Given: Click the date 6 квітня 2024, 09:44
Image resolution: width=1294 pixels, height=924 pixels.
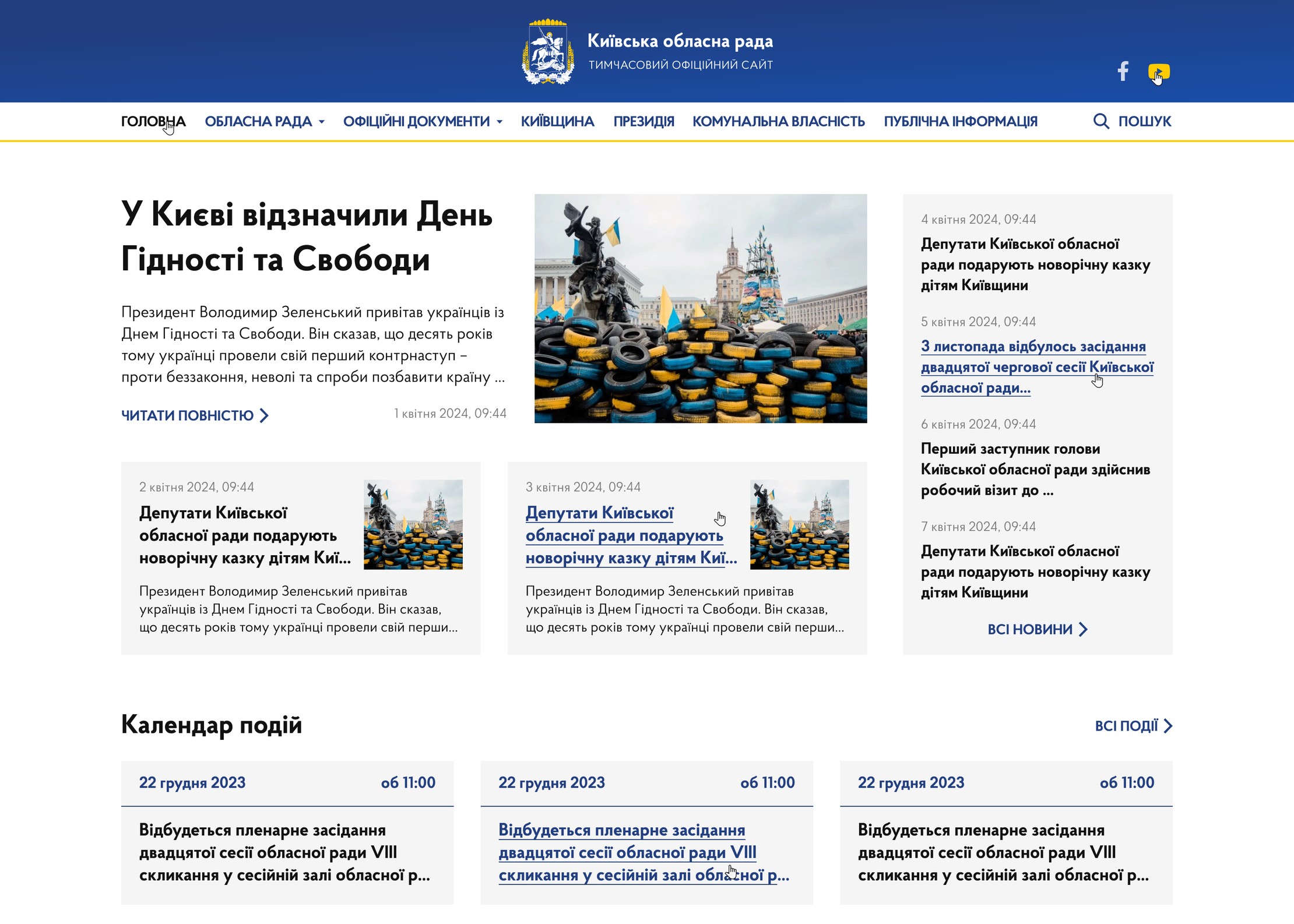Looking at the screenshot, I should coord(978,424).
